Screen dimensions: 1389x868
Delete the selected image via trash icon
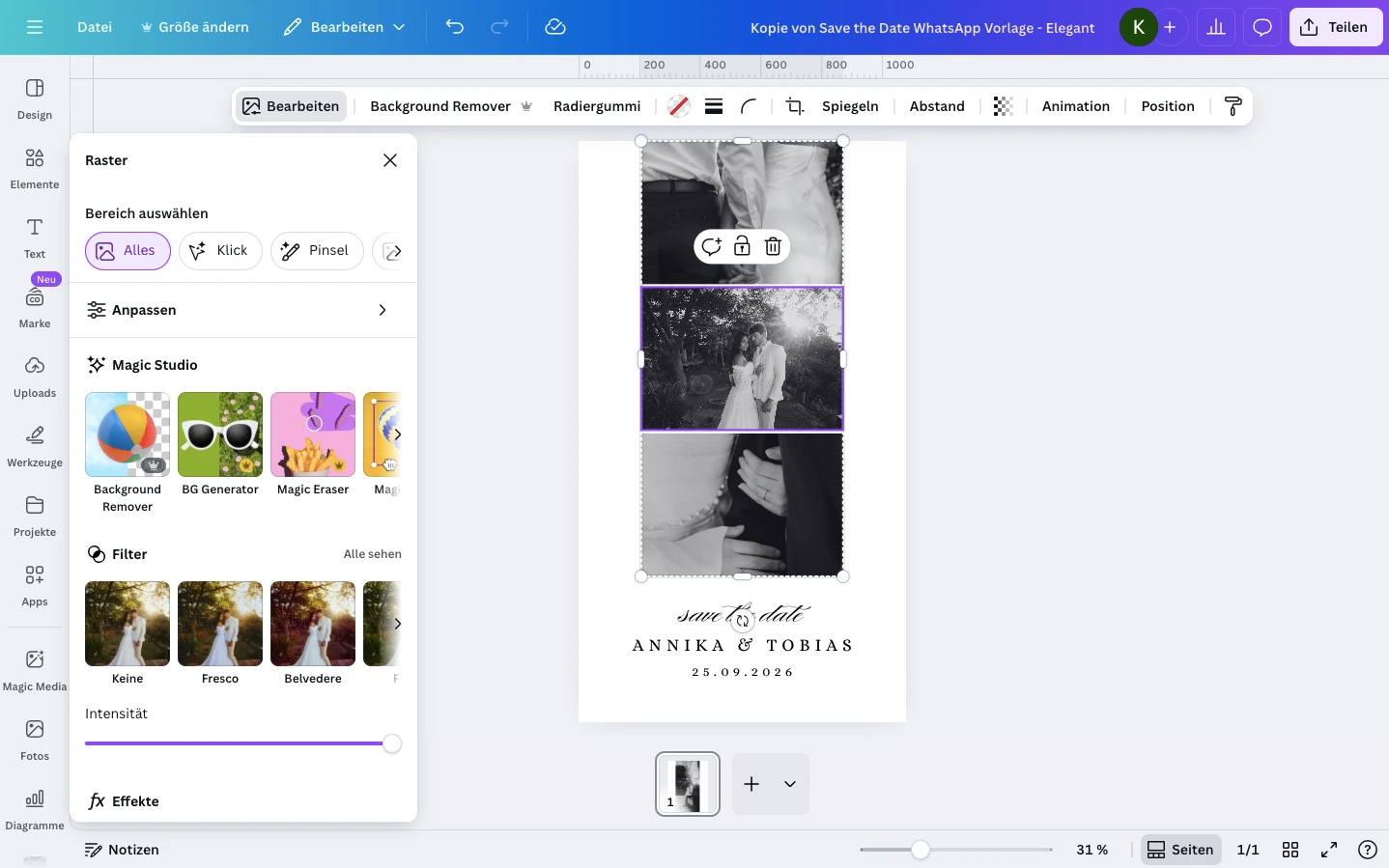[773, 246]
